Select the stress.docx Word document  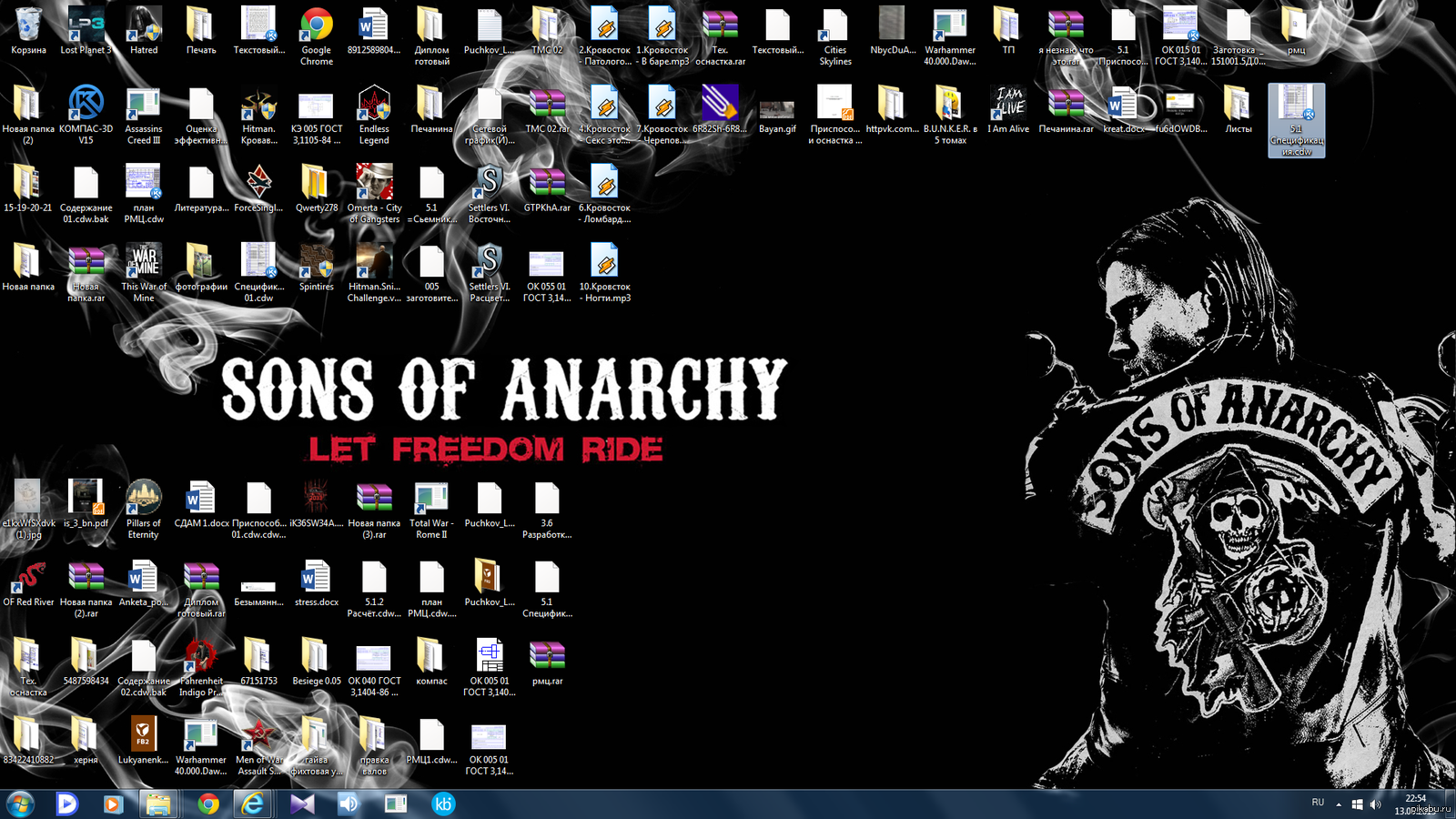pyautogui.click(x=316, y=578)
